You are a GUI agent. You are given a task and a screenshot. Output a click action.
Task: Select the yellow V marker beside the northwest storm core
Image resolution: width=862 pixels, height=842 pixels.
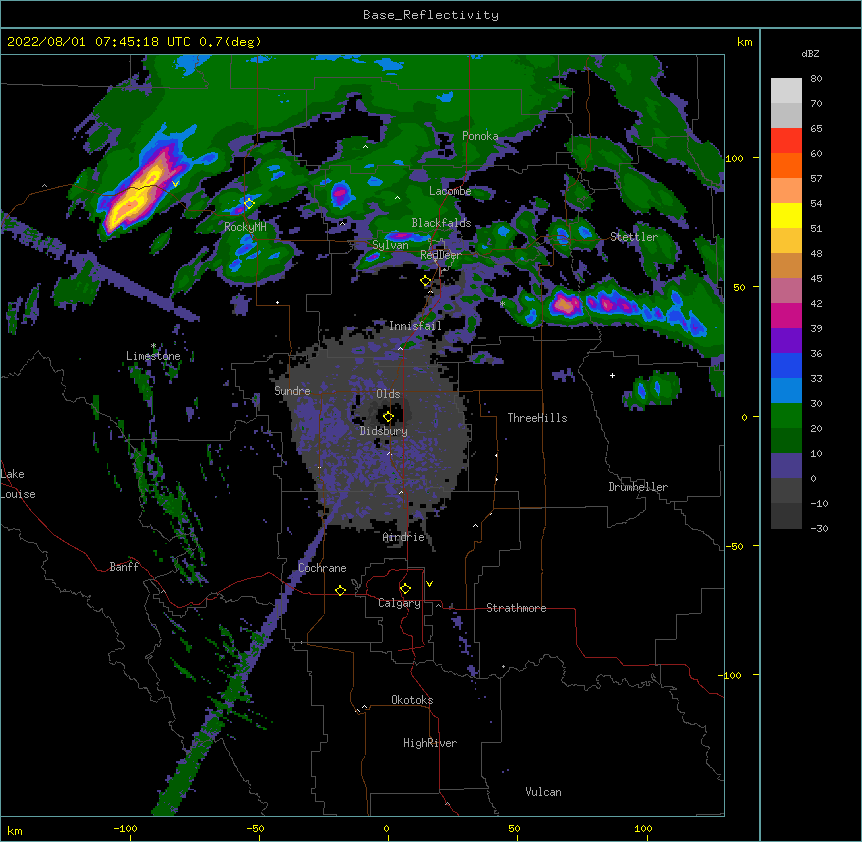click(175, 184)
